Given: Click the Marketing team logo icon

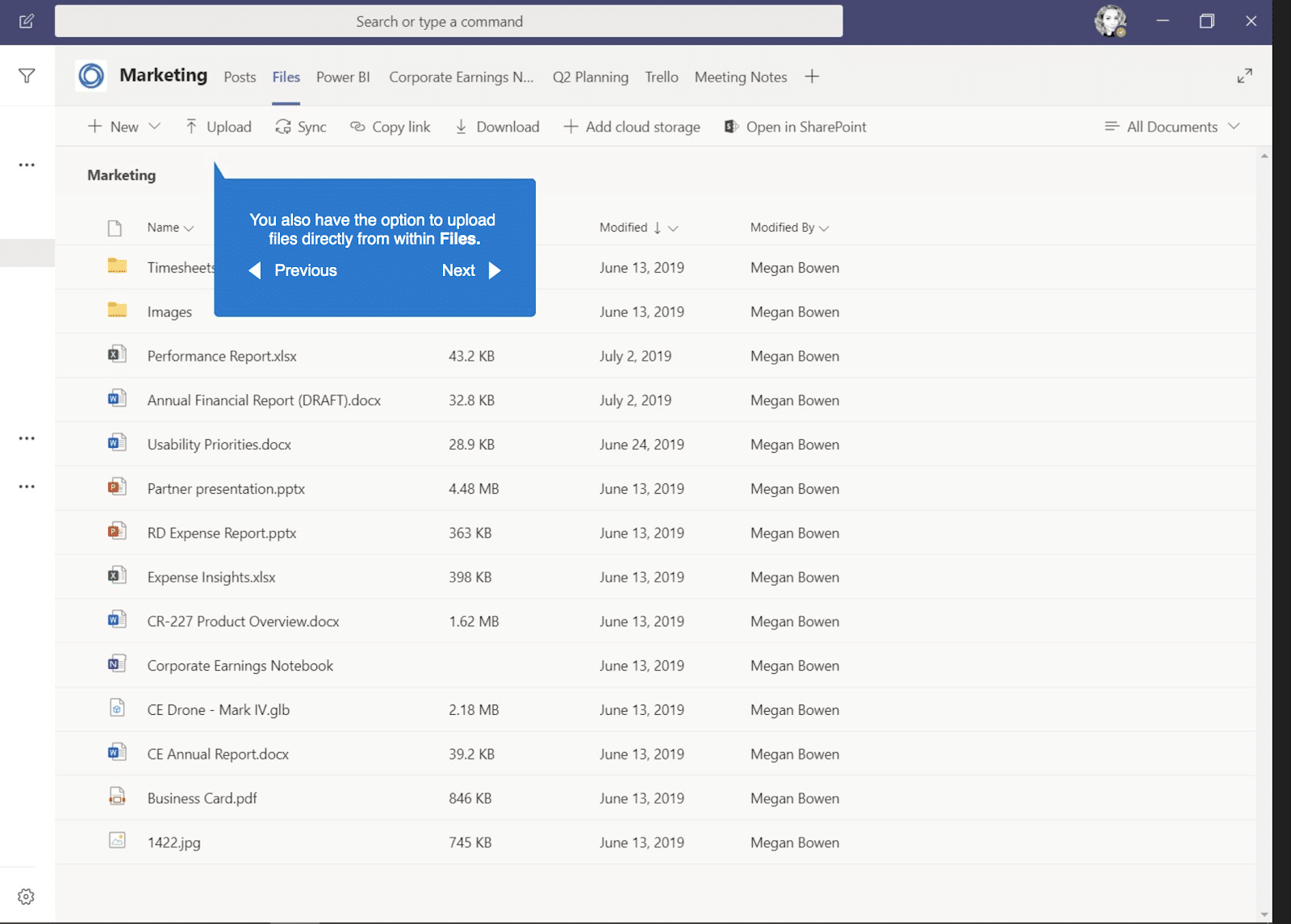Looking at the screenshot, I should click(91, 76).
